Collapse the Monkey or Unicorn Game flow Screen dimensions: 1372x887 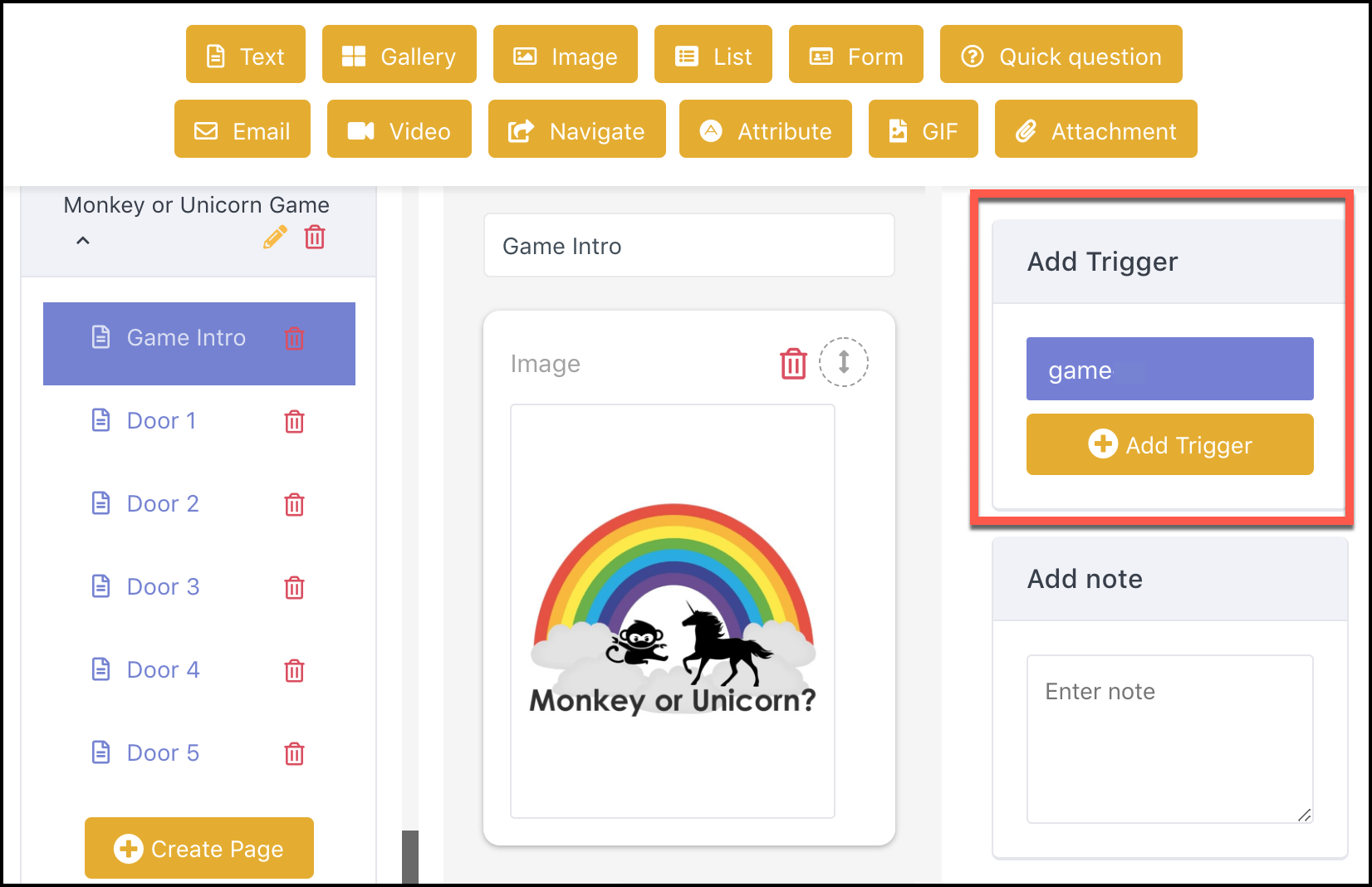83,241
